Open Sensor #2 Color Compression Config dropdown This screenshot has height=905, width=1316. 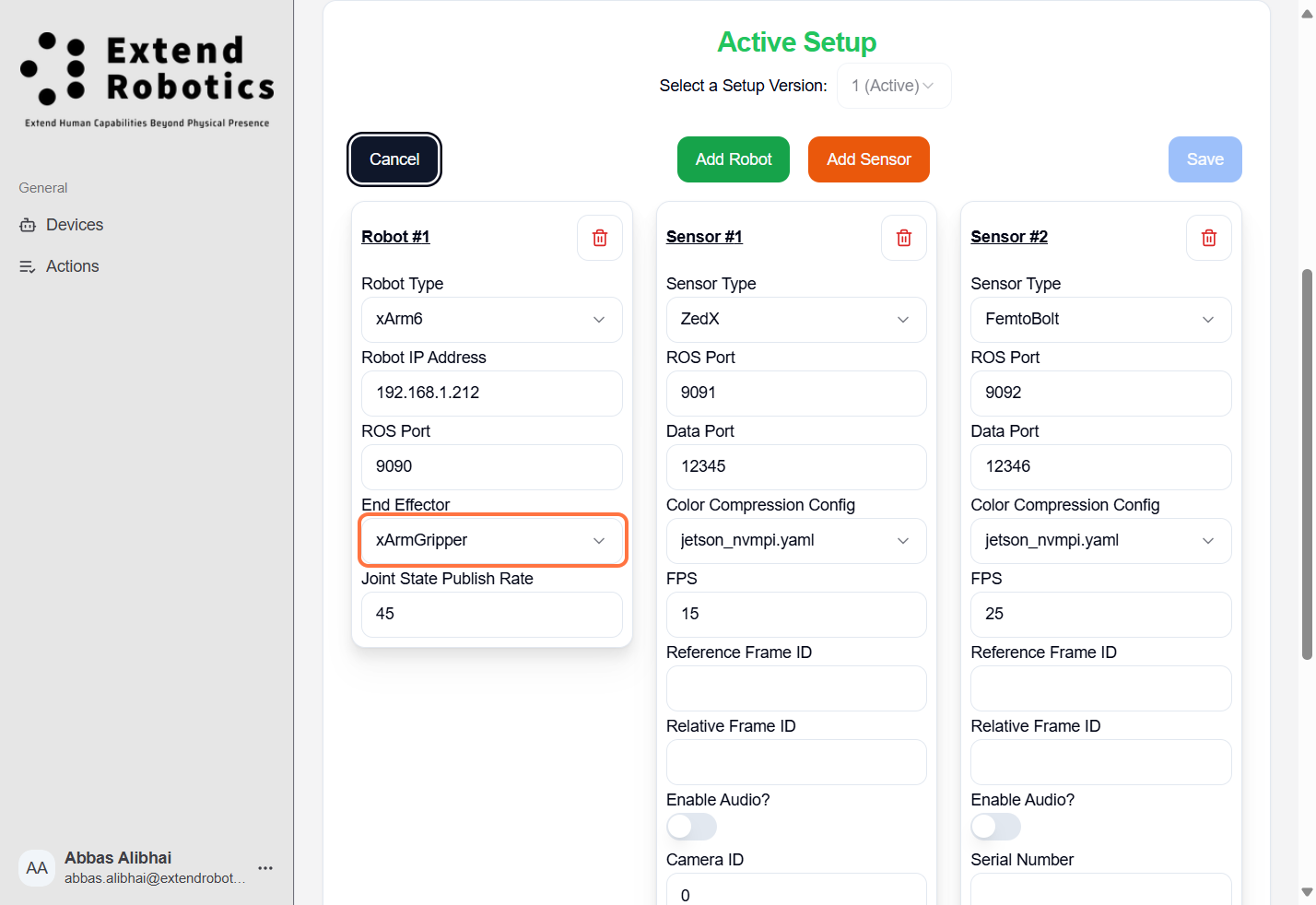point(1100,541)
